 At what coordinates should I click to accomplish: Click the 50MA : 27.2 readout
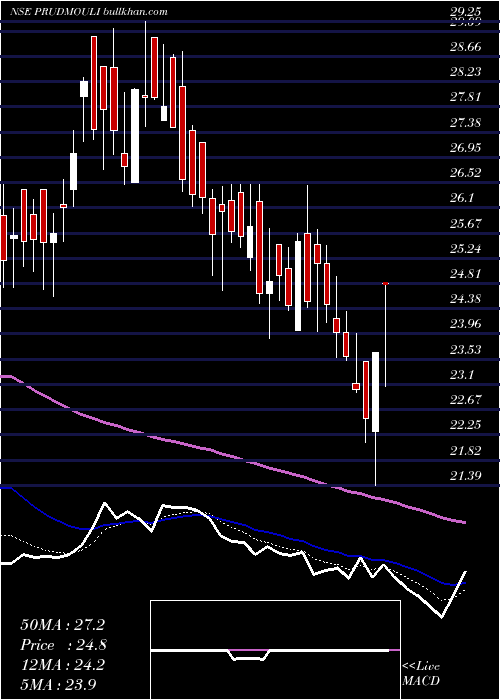(x=62, y=625)
